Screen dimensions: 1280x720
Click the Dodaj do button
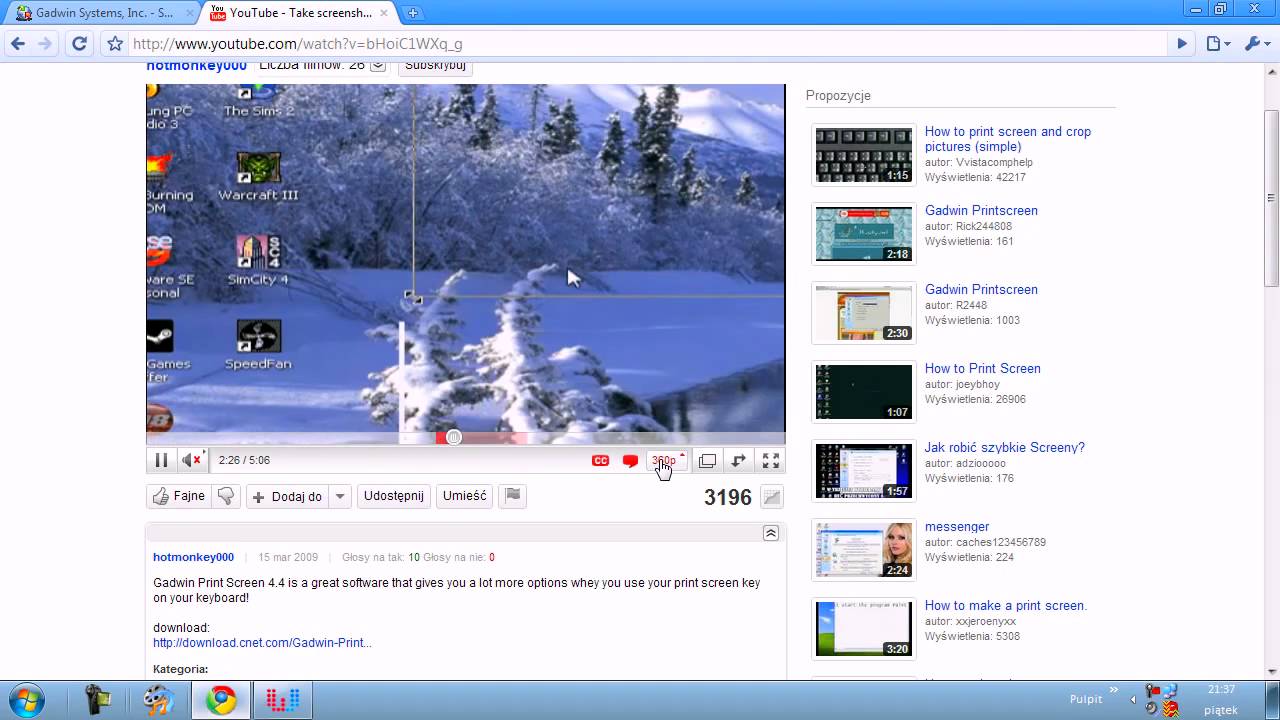(x=287, y=496)
